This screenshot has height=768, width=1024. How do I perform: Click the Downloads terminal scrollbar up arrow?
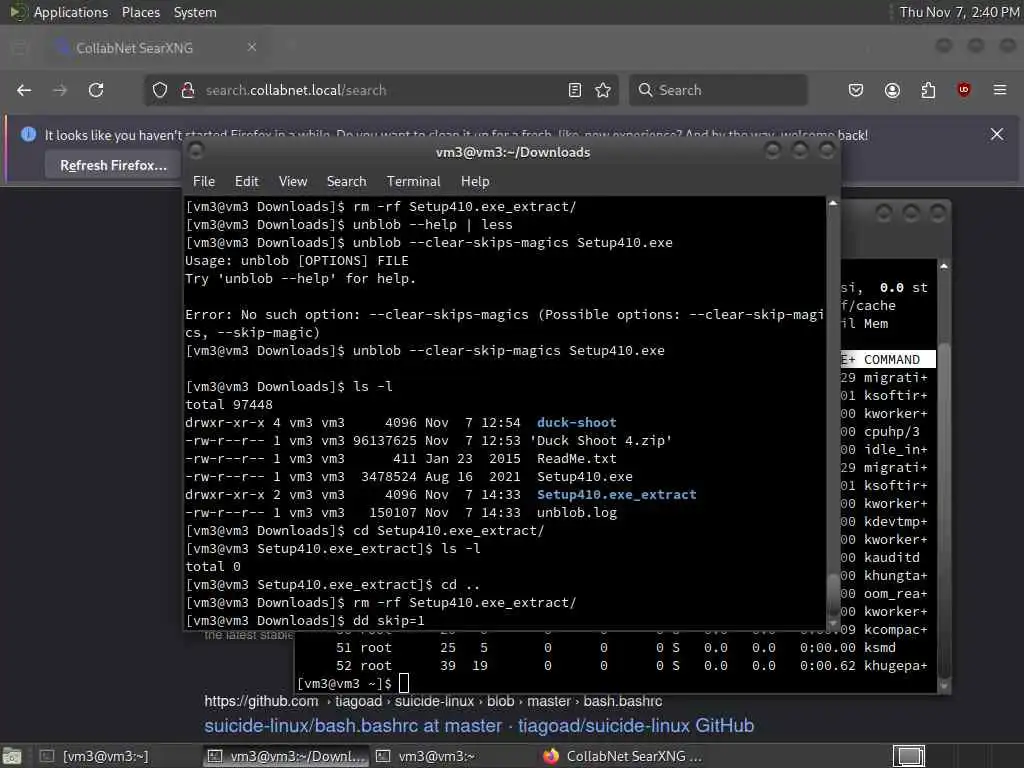833,203
